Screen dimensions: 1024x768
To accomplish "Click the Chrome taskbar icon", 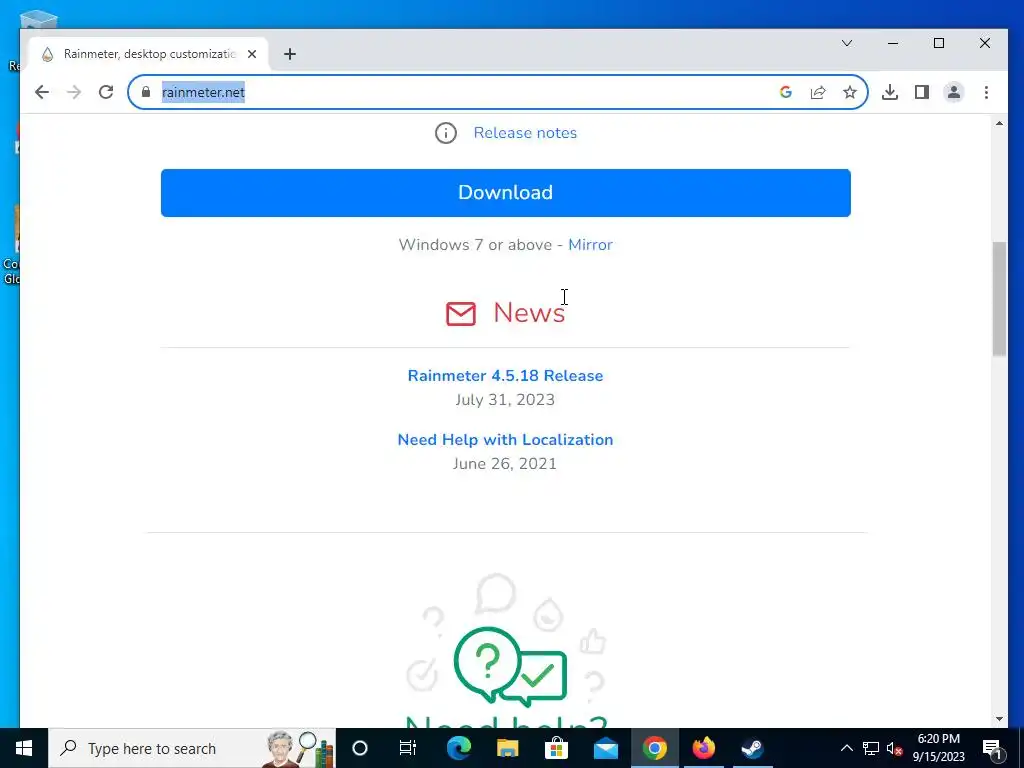I will (x=654, y=748).
